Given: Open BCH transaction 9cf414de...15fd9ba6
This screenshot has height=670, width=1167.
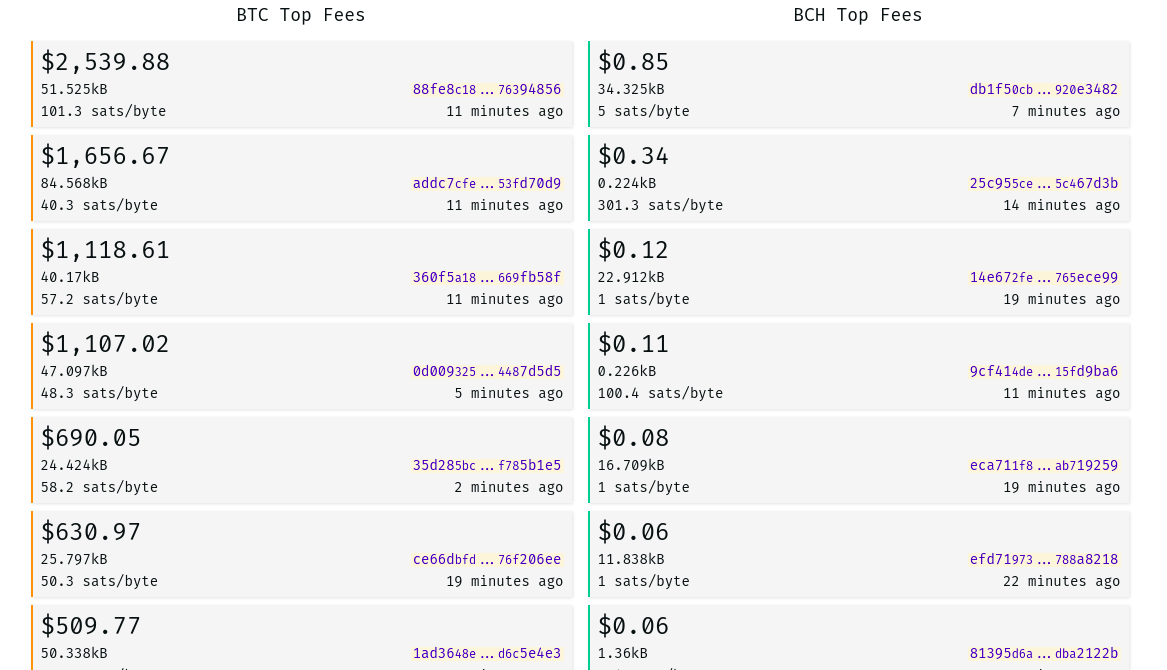Looking at the screenshot, I should 1043,371.
